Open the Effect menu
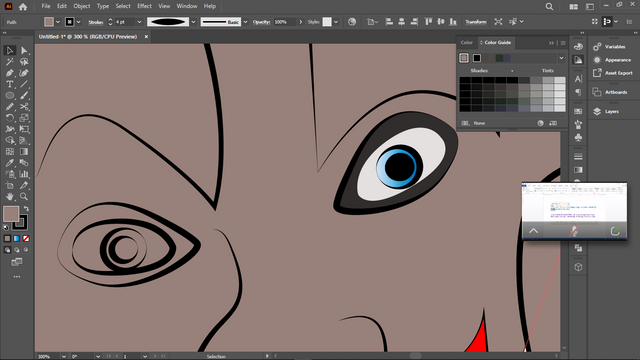Image resolution: width=640 pixels, height=360 pixels. [144, 6]
